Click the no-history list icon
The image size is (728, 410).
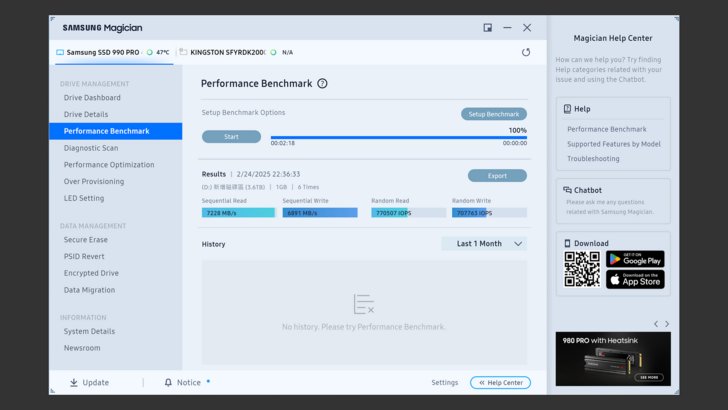click(x=364, y=304)
